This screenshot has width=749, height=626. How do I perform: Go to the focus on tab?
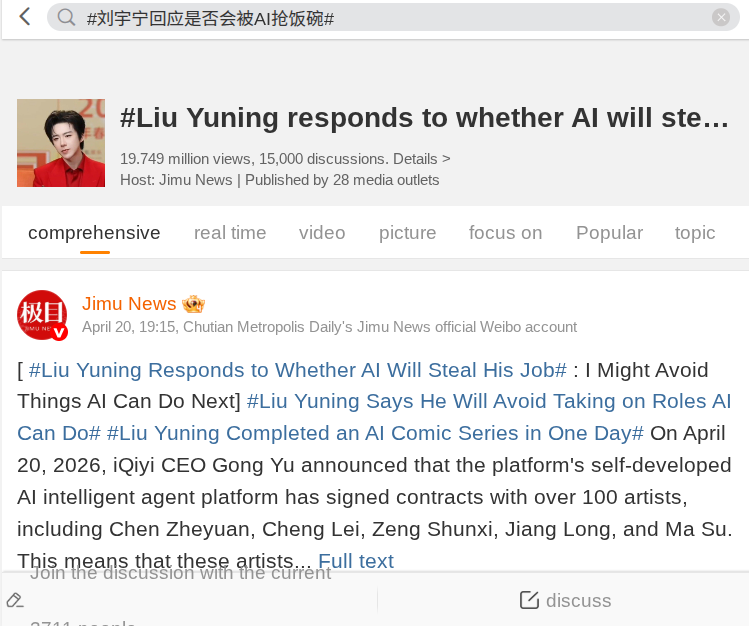coord(505,233)
